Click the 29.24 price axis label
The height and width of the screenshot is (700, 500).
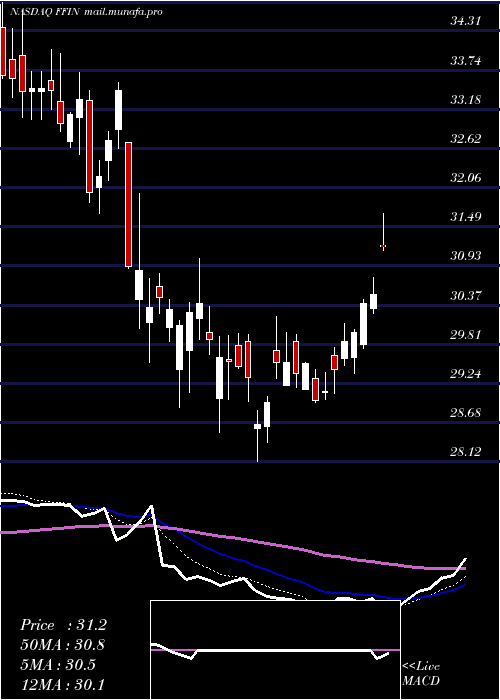click(466, 373)
